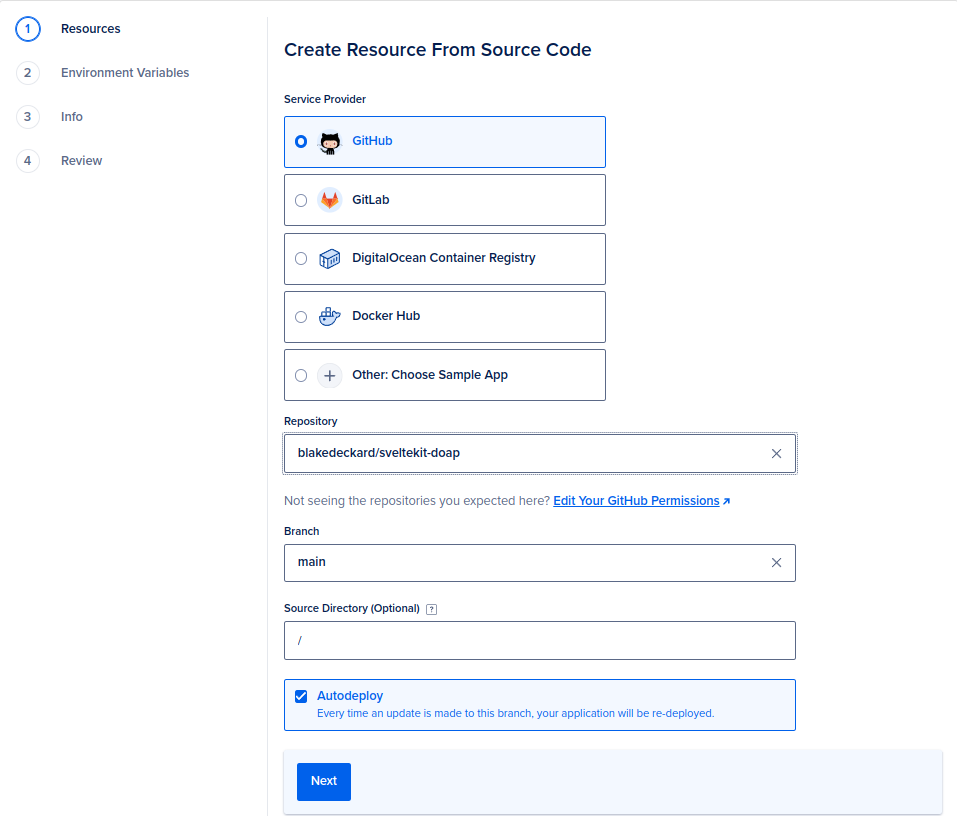Image resolution: width=957 pixels, height=816 pixels.
Task: Click the Not seeing the repositories text
Action: click(x=417, y=500)
